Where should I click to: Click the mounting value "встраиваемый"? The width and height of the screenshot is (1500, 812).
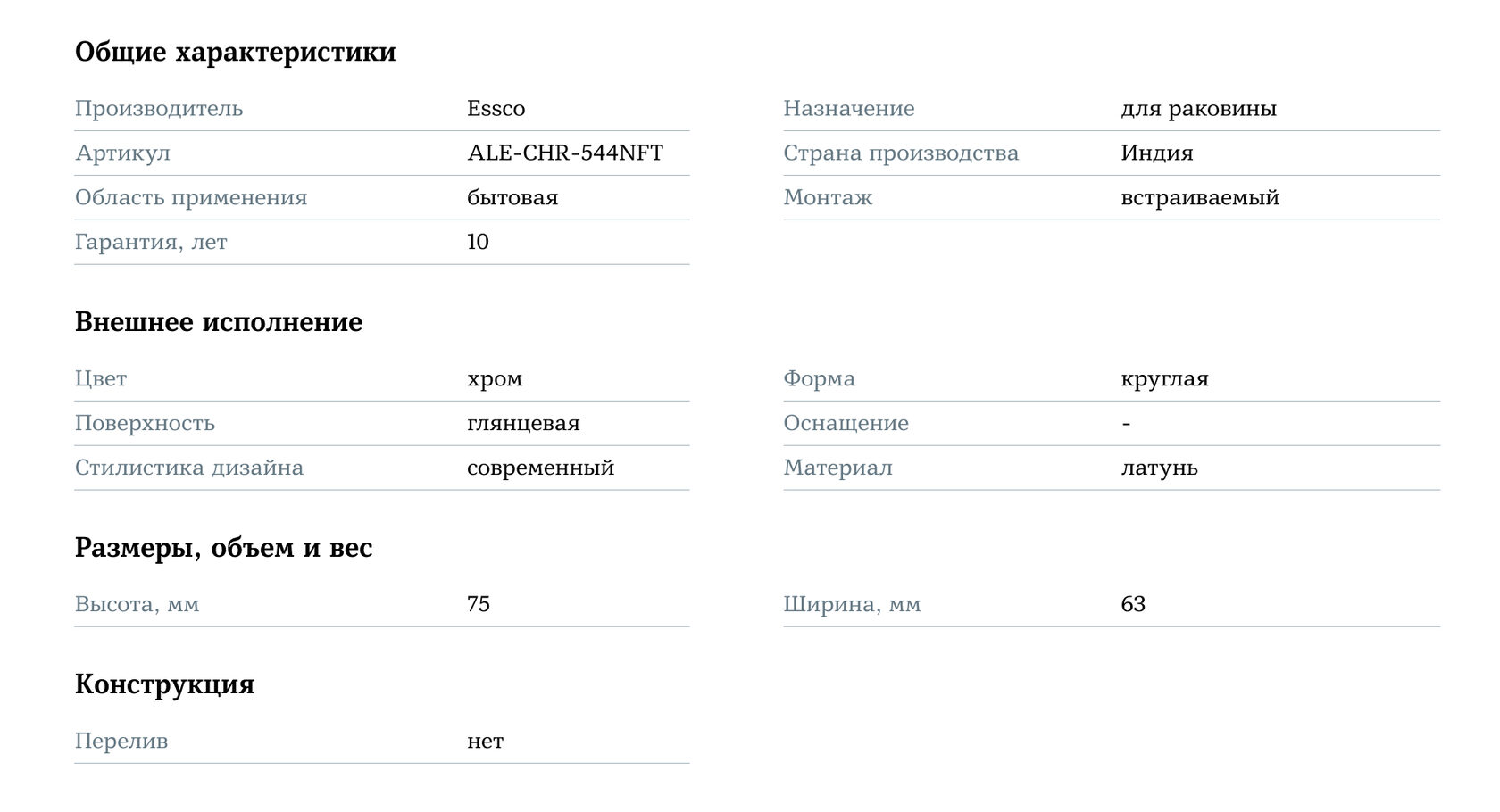point(1199,198)
